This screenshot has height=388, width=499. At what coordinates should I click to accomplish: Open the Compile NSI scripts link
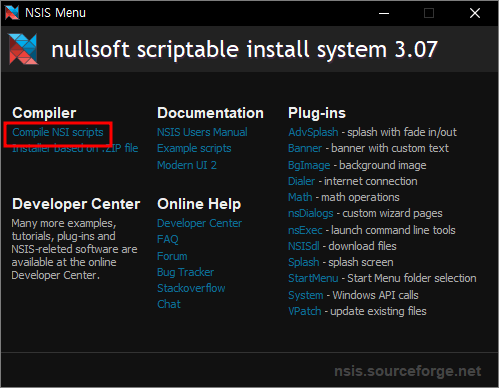click(x=58, y=132)
